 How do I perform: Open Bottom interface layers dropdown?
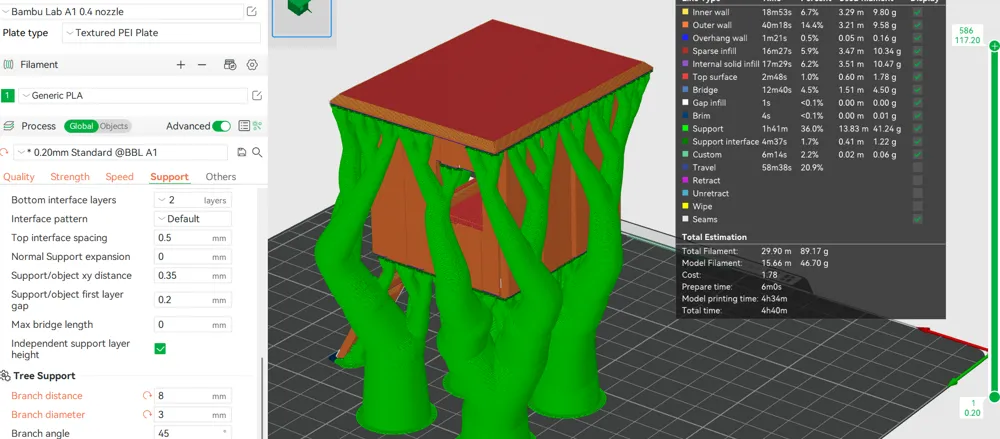193,200
